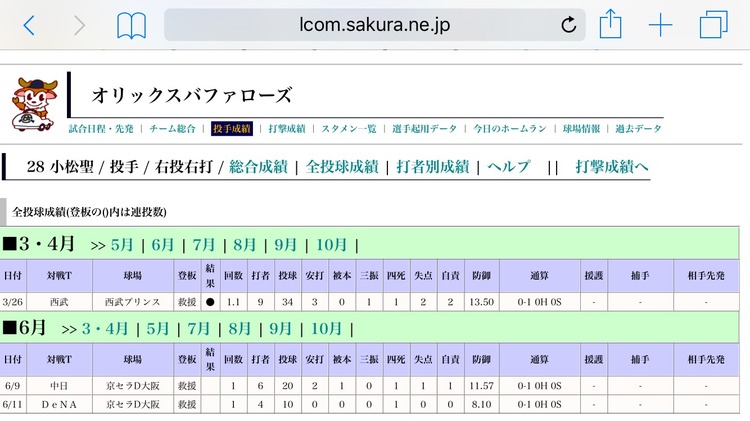Viewport: 750px width, 422px height.
Task: Jump to 6月 from the 3・4月 header
Action: pyautogui.click(x=163, y=245)
